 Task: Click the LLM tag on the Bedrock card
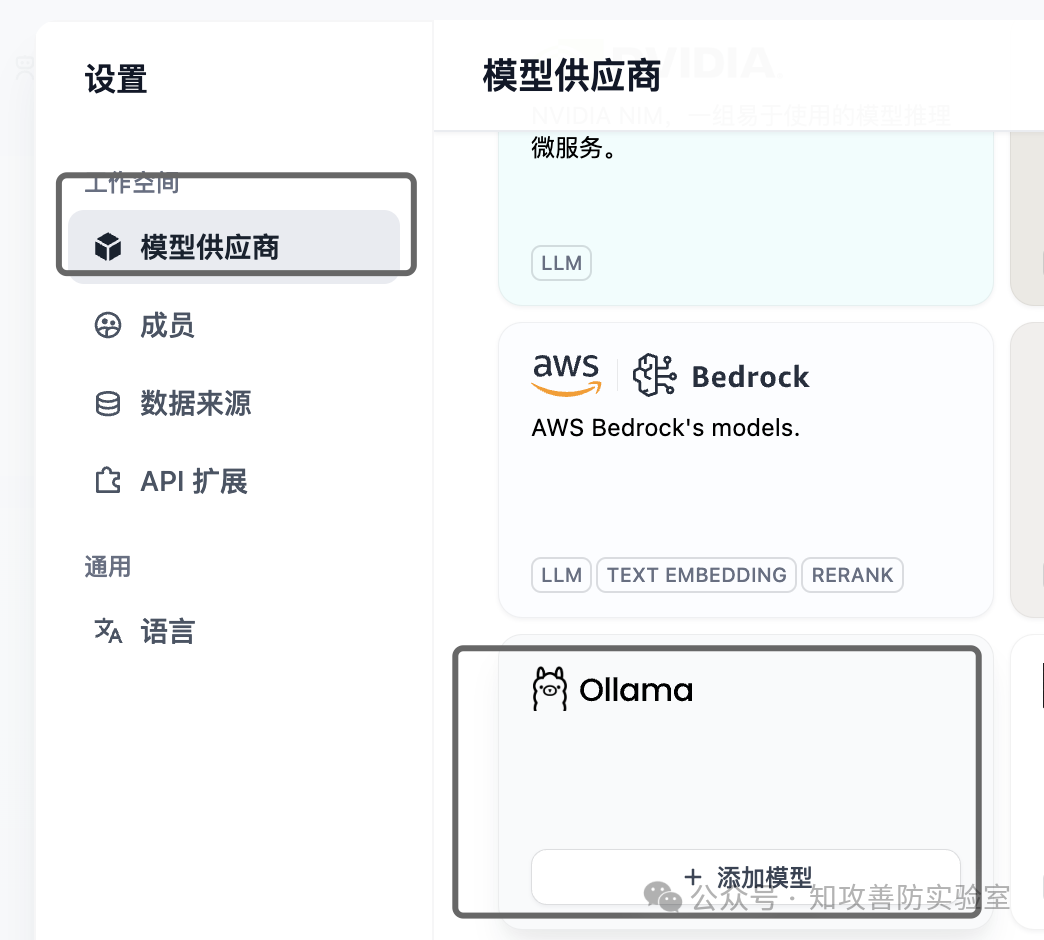pyautogui.click(x=561, y=575)
